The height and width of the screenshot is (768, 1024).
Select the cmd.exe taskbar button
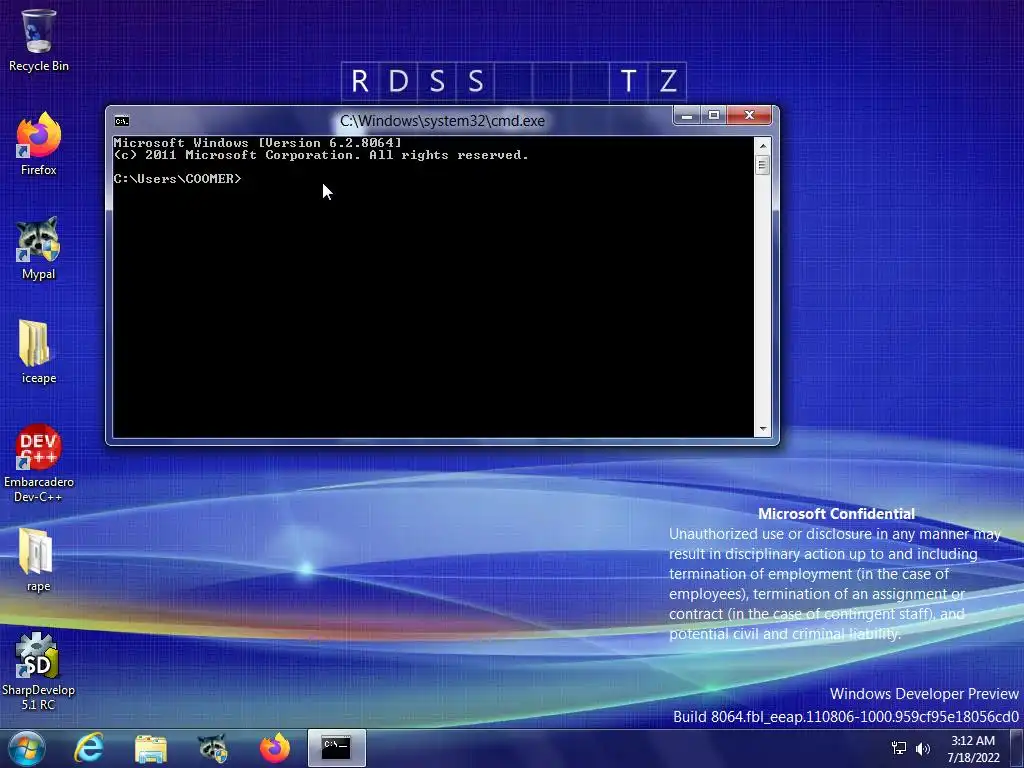point(337,748)
